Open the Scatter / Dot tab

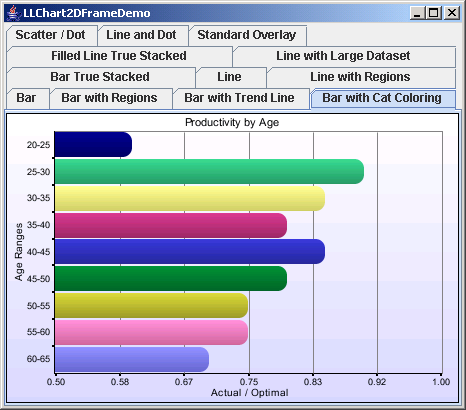52,35
